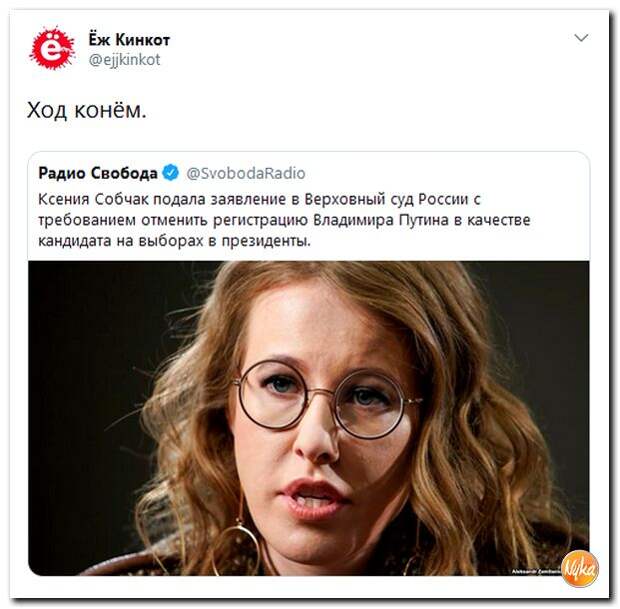Click the hoop earring in the photo
The width and height of the screenshot is (620, 609).
[x=236, y=548]
